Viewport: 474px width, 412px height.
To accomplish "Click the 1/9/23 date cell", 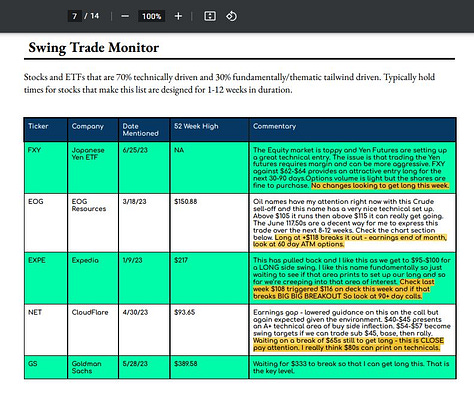I will (144, 278).
